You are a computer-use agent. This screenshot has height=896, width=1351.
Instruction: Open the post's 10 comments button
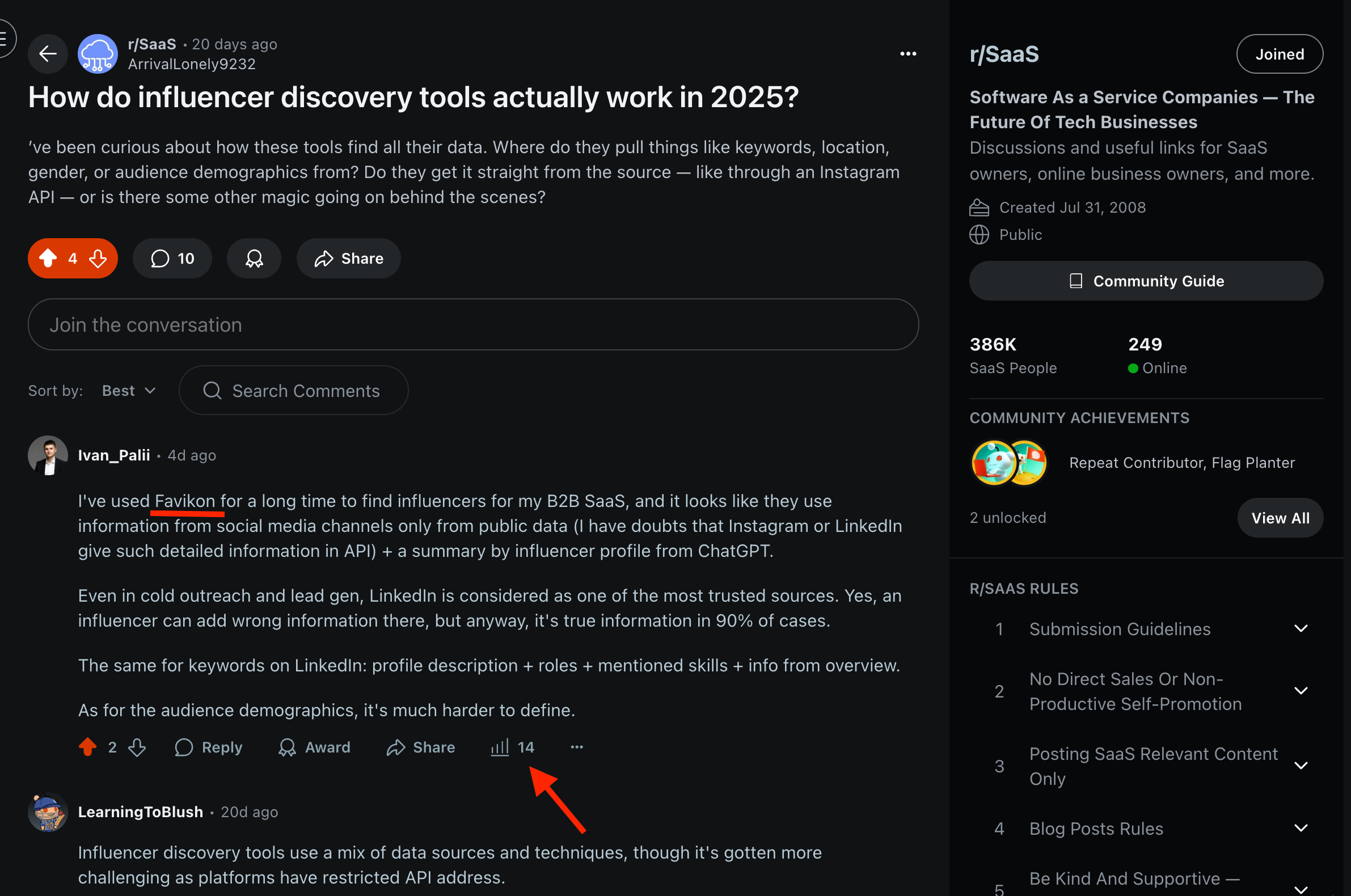pos(172,258)
